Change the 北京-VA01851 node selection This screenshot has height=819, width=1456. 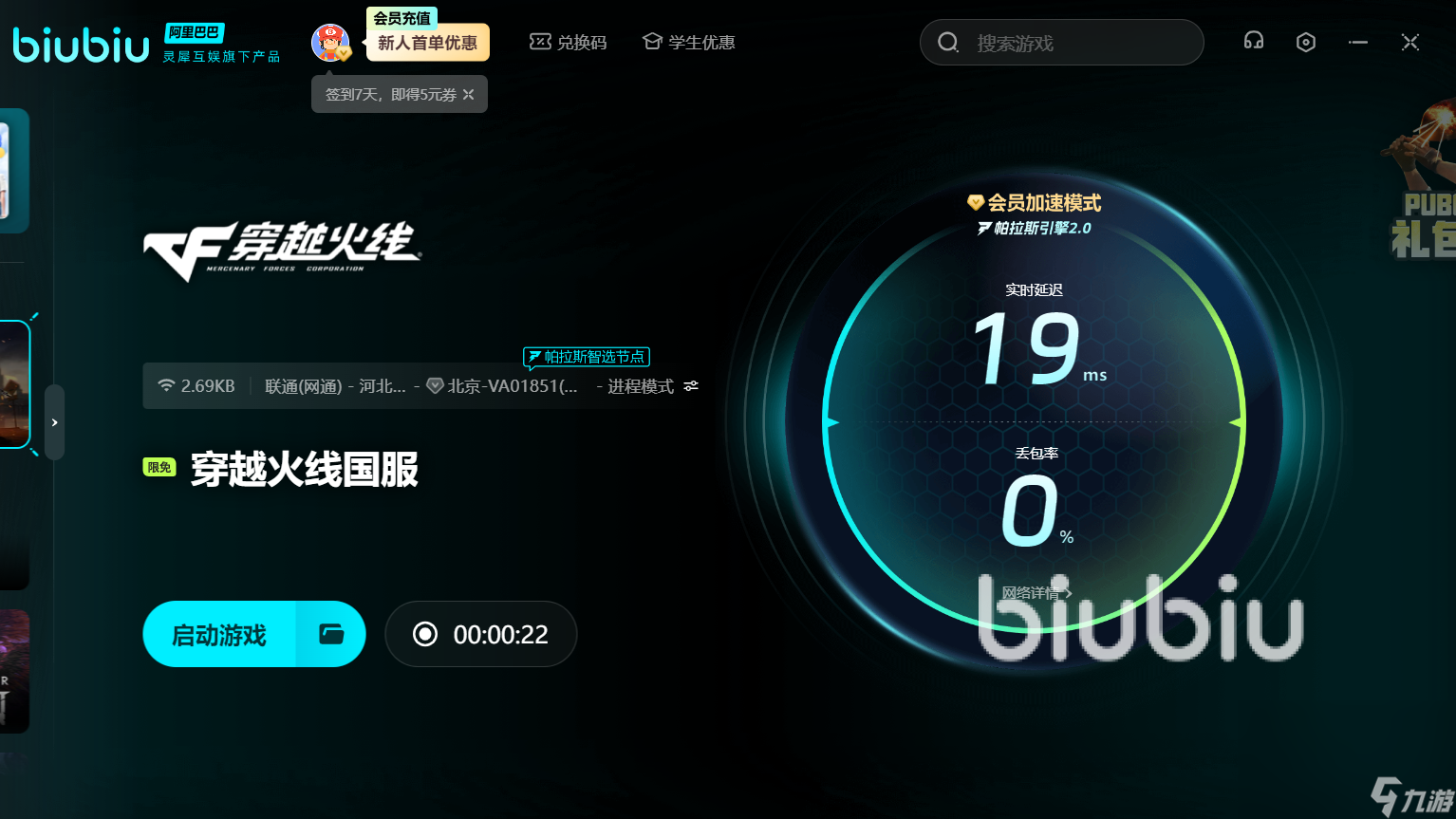pos(502,386)
